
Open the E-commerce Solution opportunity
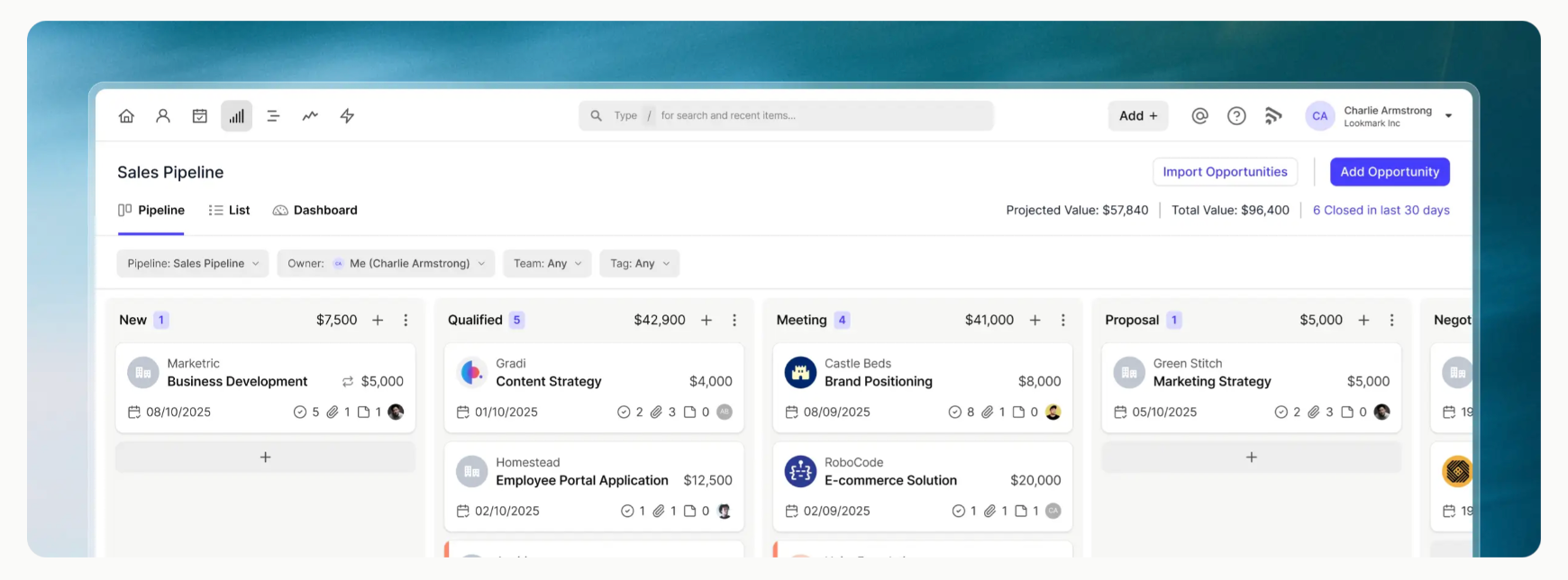(x=890, y=481)
